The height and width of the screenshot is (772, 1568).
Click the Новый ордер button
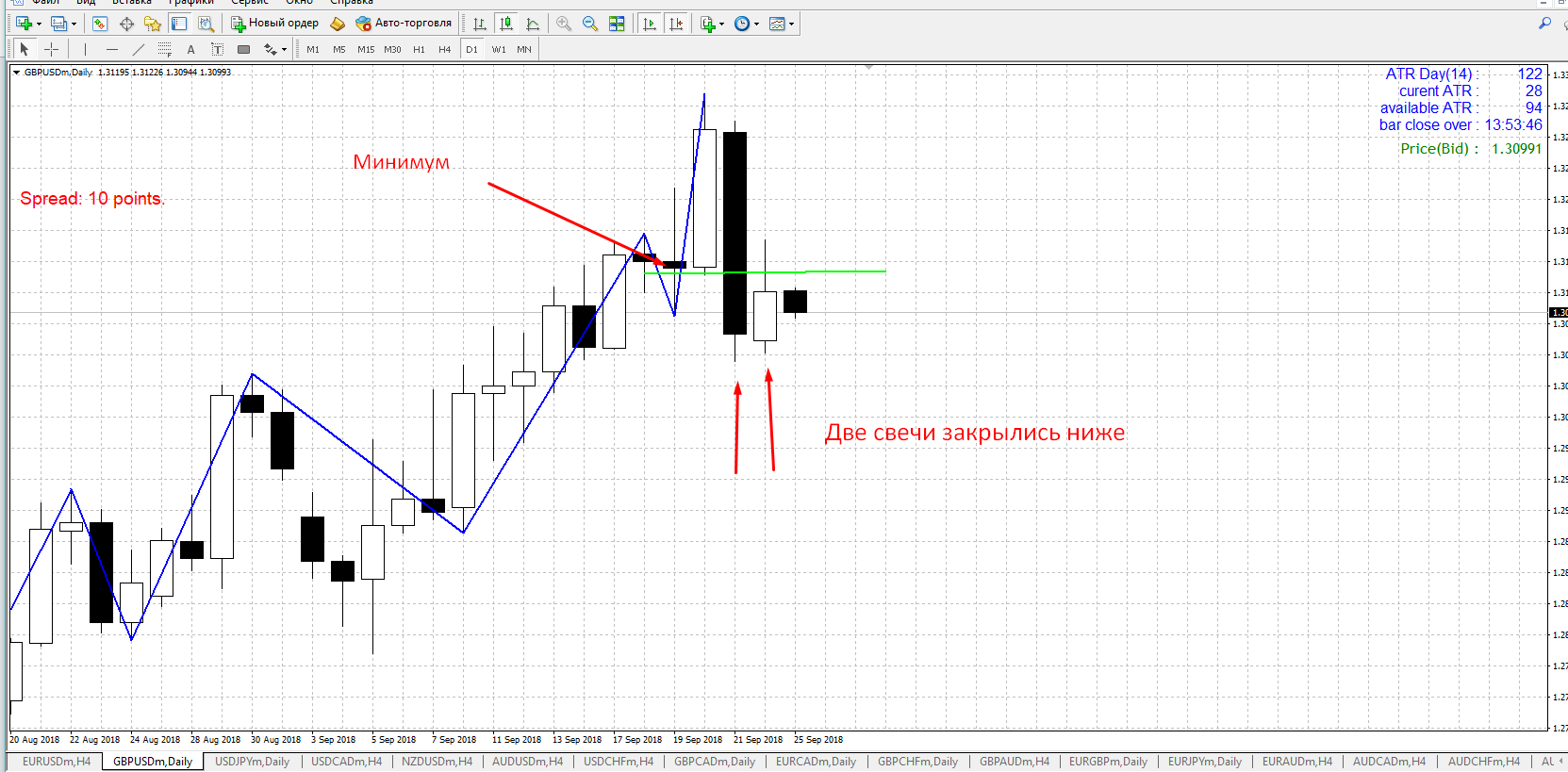click(x=275, y=24)
